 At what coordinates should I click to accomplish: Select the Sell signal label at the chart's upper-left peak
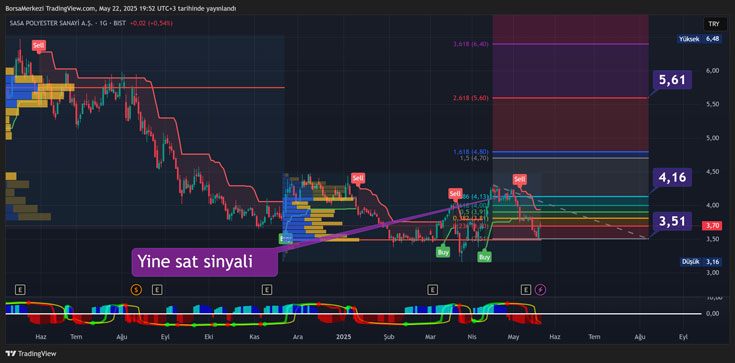click(x=39, y=45)
